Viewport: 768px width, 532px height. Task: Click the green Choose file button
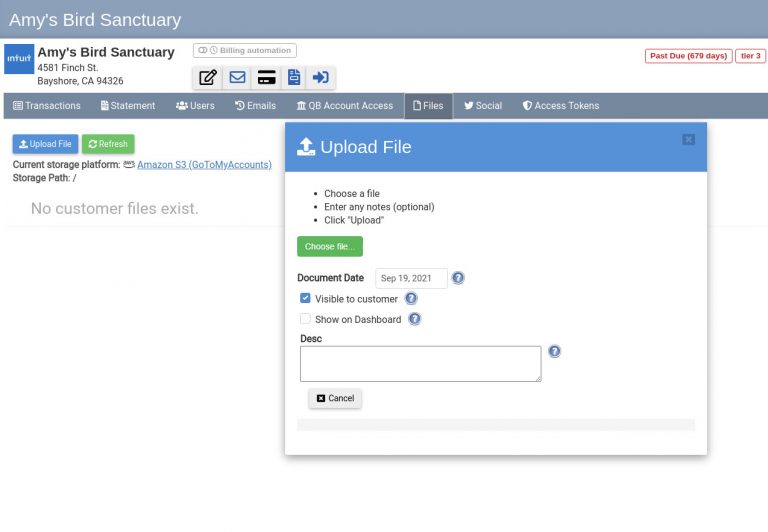[x=330, y=246]
